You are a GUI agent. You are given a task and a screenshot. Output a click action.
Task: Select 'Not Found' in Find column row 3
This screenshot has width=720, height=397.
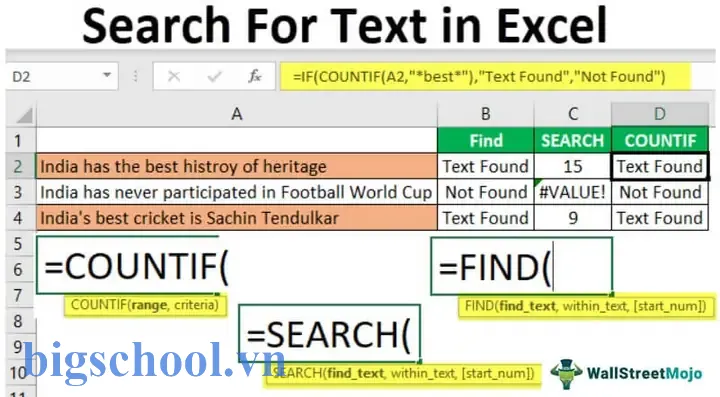tap(486, 192)
